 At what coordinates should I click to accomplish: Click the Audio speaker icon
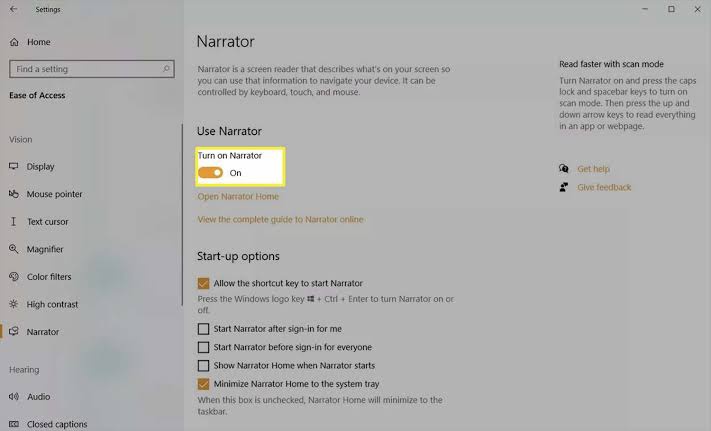pos(14,397)
